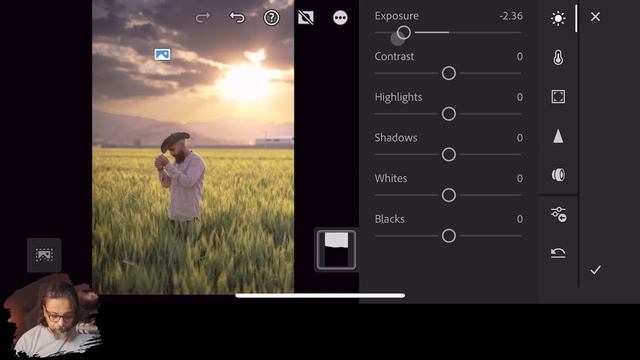Click the reset arrow icon
This screenshot has width=640, height=360.
(x=558, y=253)
